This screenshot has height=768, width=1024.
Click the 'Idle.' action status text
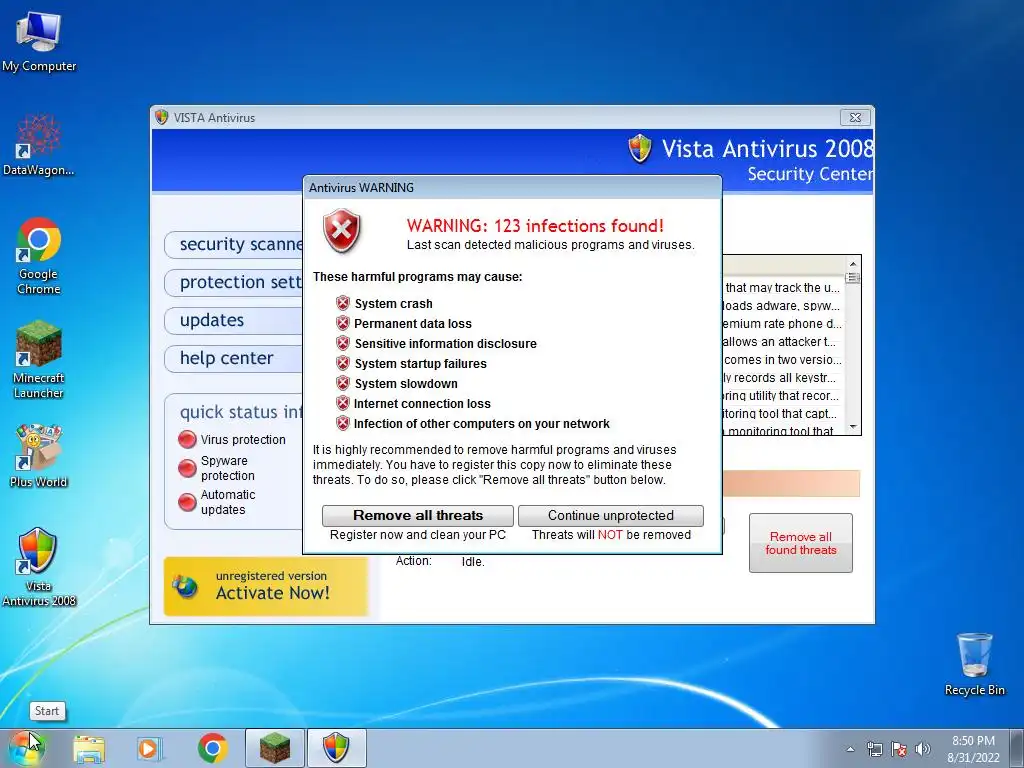pos(473,562)
